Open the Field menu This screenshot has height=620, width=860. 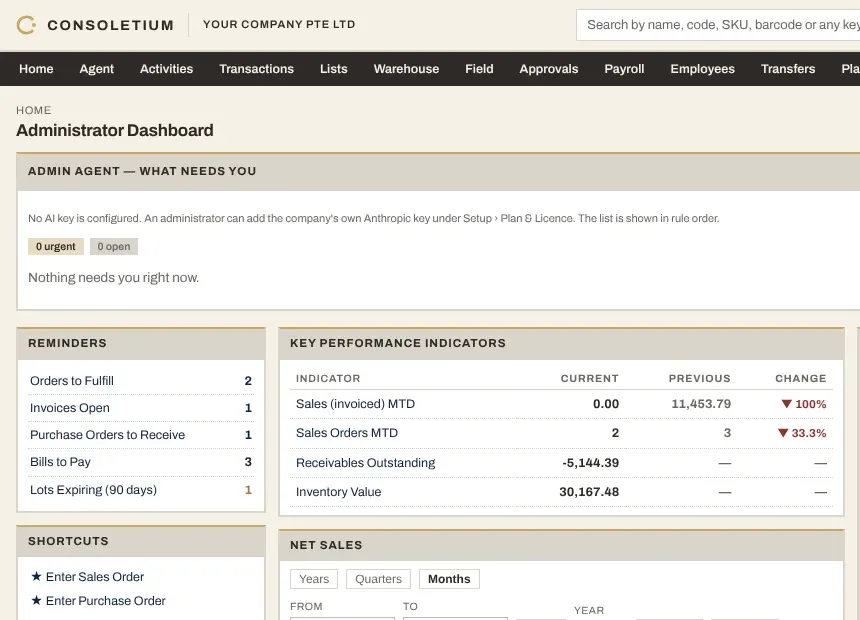[x=479, y=69]
